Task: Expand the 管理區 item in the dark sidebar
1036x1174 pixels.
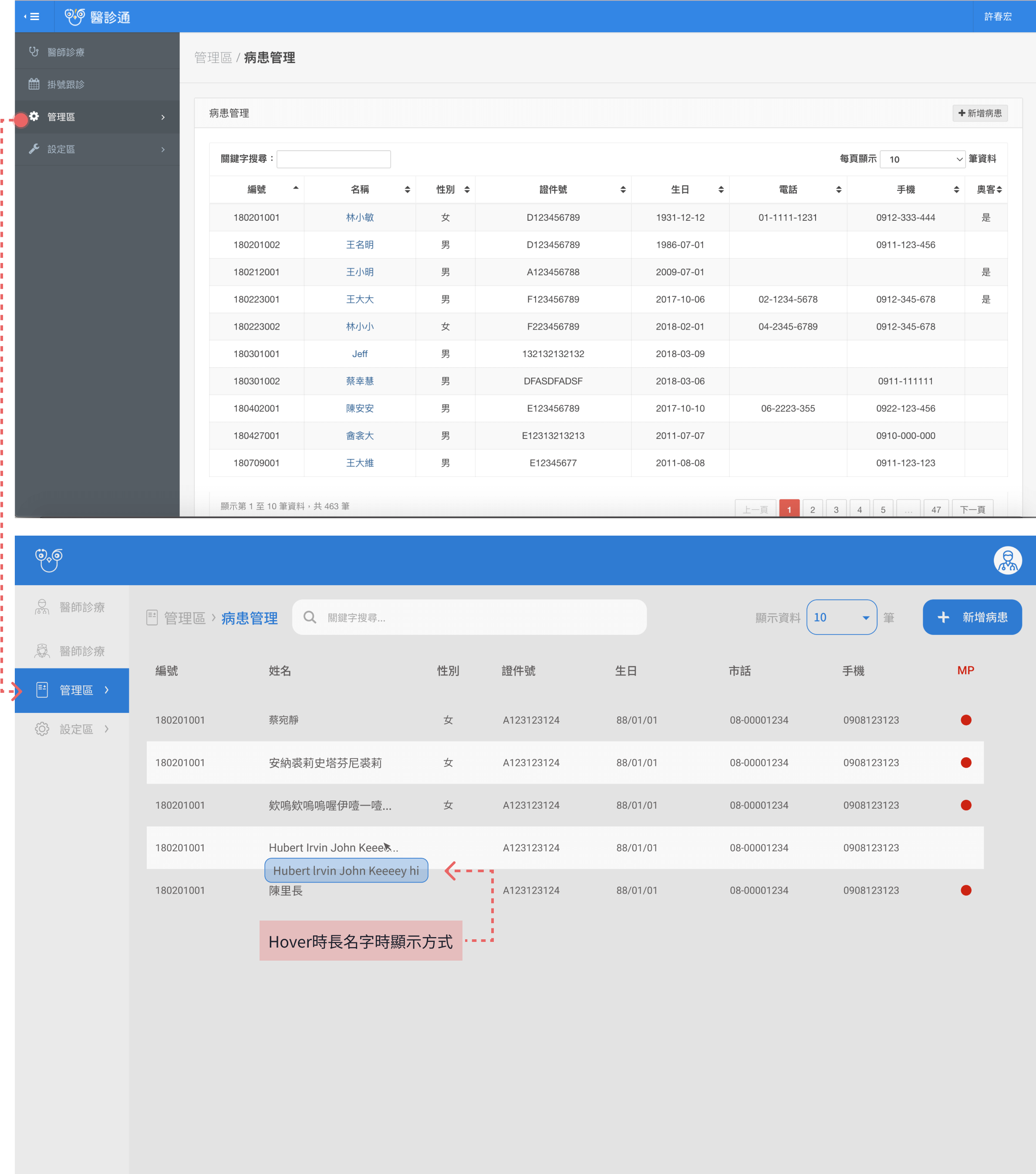Action: pyautogui.click(x=97, y=117)
